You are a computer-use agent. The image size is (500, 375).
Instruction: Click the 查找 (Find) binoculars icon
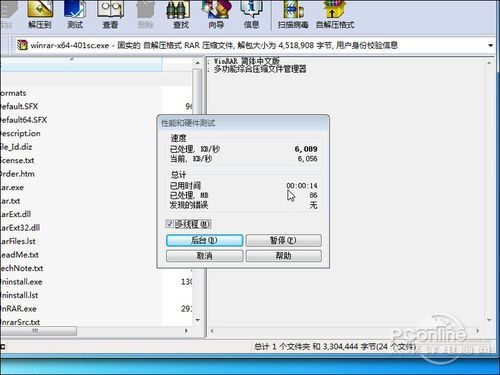click(180, 15)
